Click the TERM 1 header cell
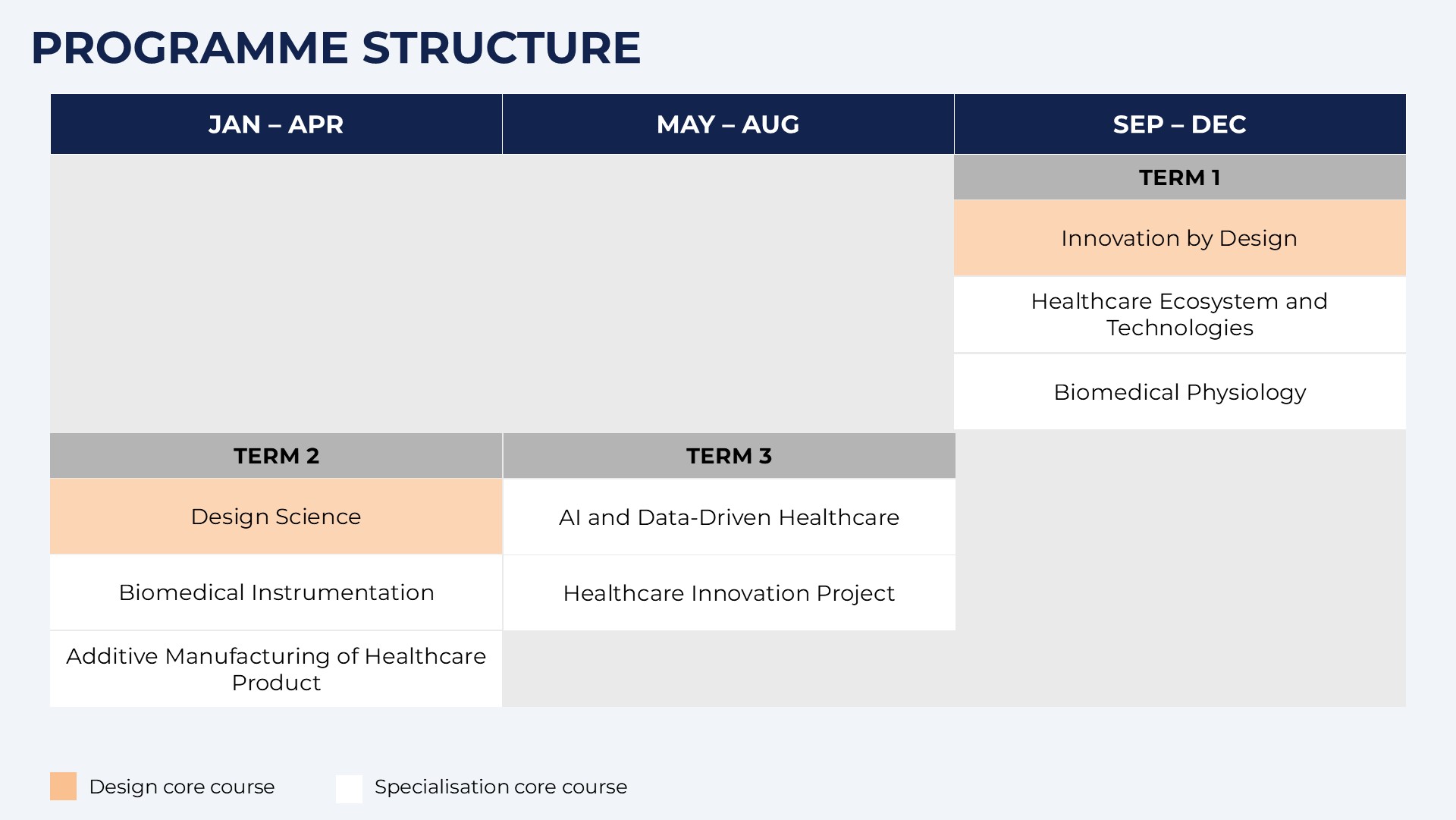The width and height of the screenshot is (1456, 820). tap(1179, 178)
